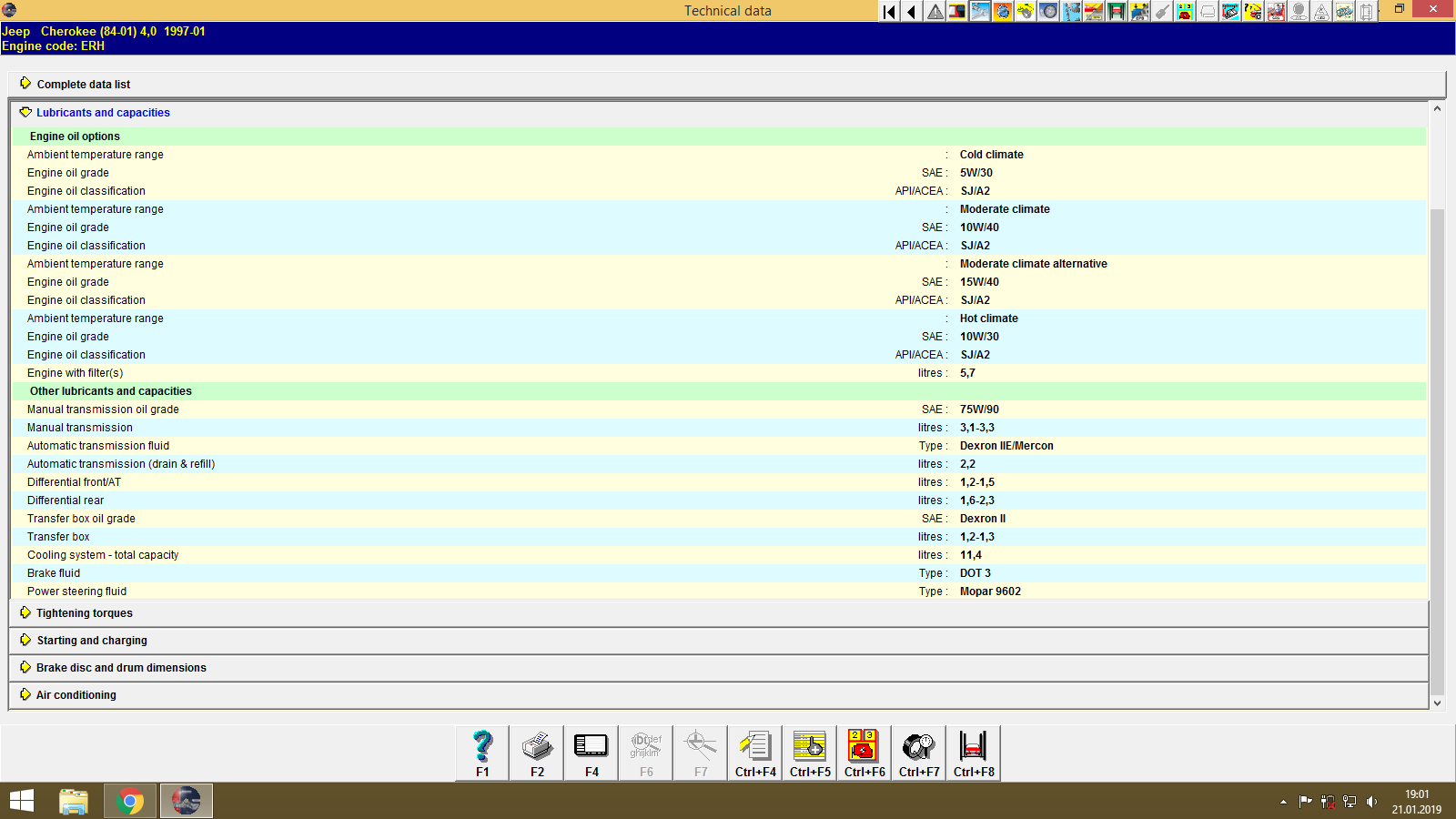Expand the Complete data list section
This screenshot has width=1456, height=819.
pos(83,84)
